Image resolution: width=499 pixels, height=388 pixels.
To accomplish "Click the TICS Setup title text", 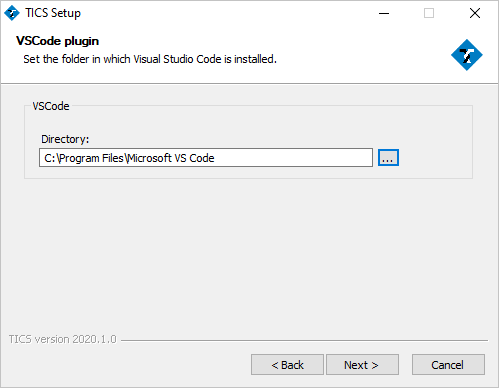I will coord(53,13).
